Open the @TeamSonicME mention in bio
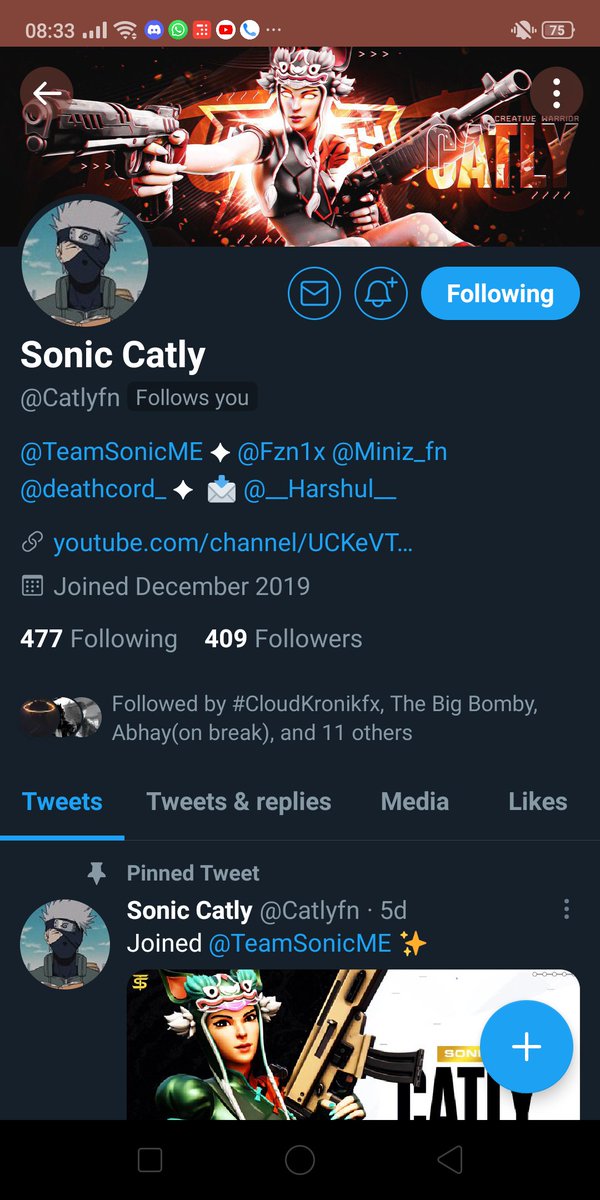Viewport: 600px width, 1200px height. point(112,452)
